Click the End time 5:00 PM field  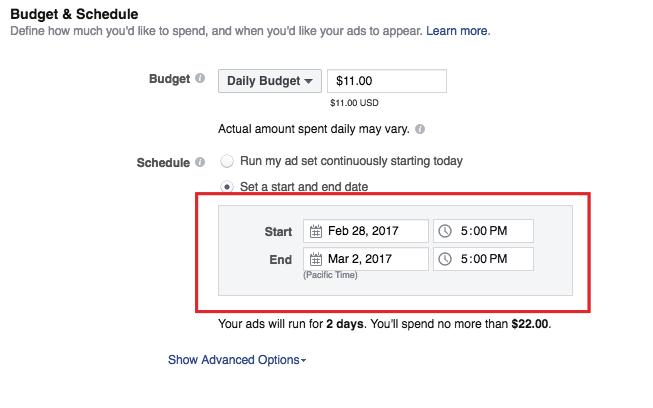coord(492,259)
